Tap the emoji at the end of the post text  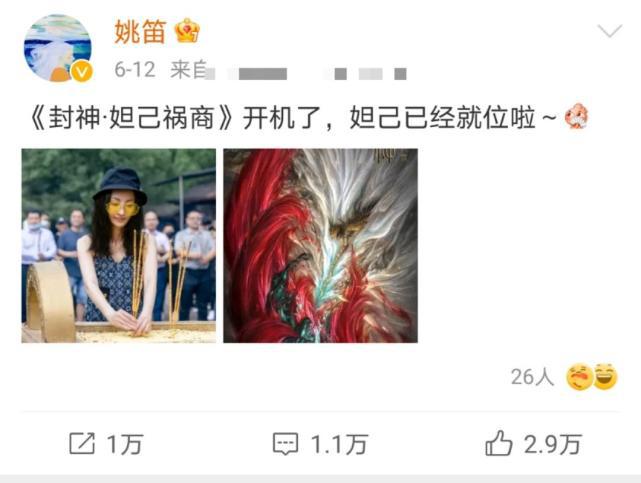coord(576,116)
